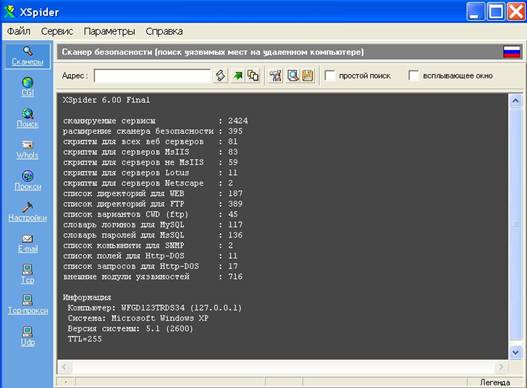Open the Поиск tool in sidebar
The height and width of the screenshot is (388, 527).
(x=28, y=118)
